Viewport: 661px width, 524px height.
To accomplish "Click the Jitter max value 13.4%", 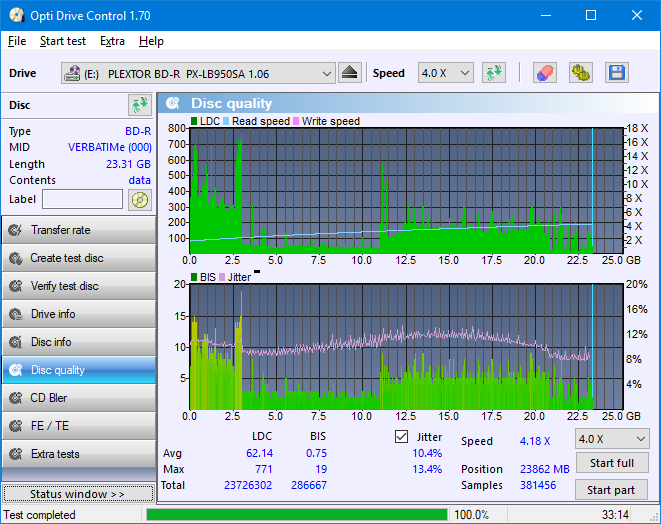I will click(x=427, y=469).
